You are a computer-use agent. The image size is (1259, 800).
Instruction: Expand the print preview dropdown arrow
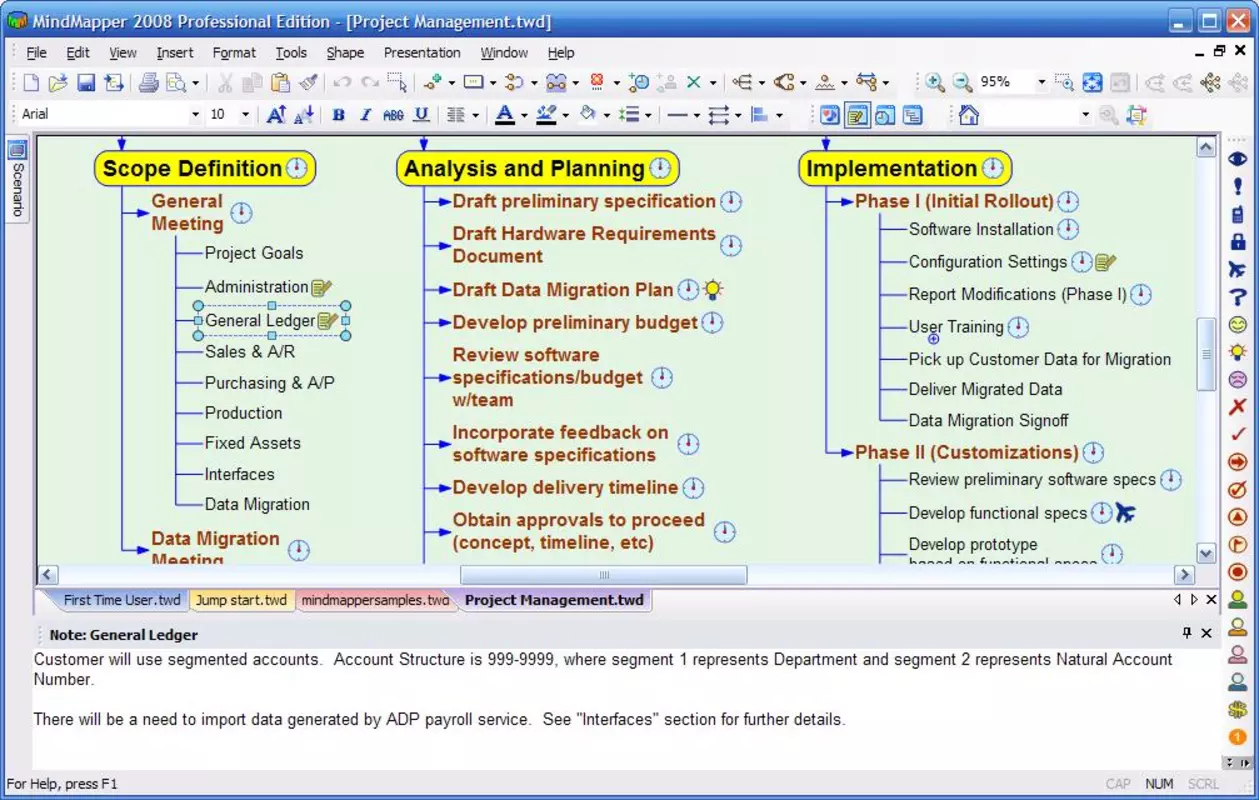195,83
